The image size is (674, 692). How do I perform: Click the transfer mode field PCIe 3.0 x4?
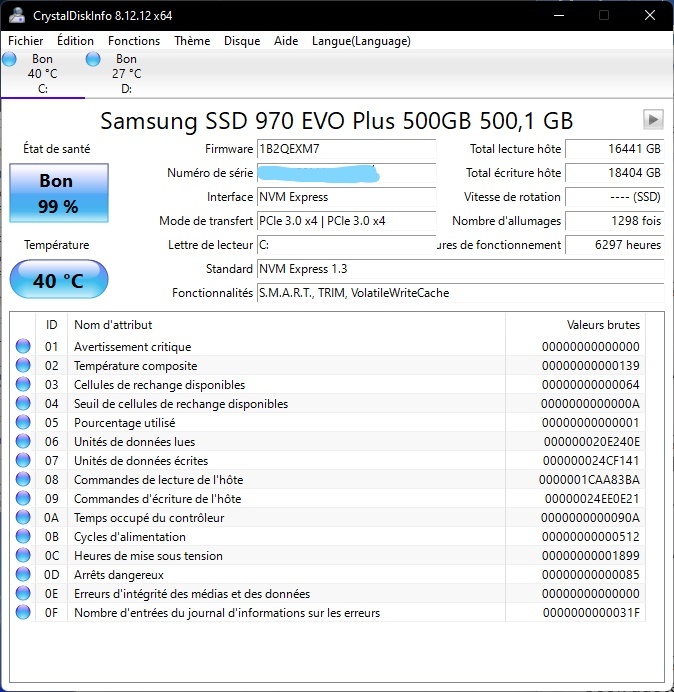tap(346, 221)
